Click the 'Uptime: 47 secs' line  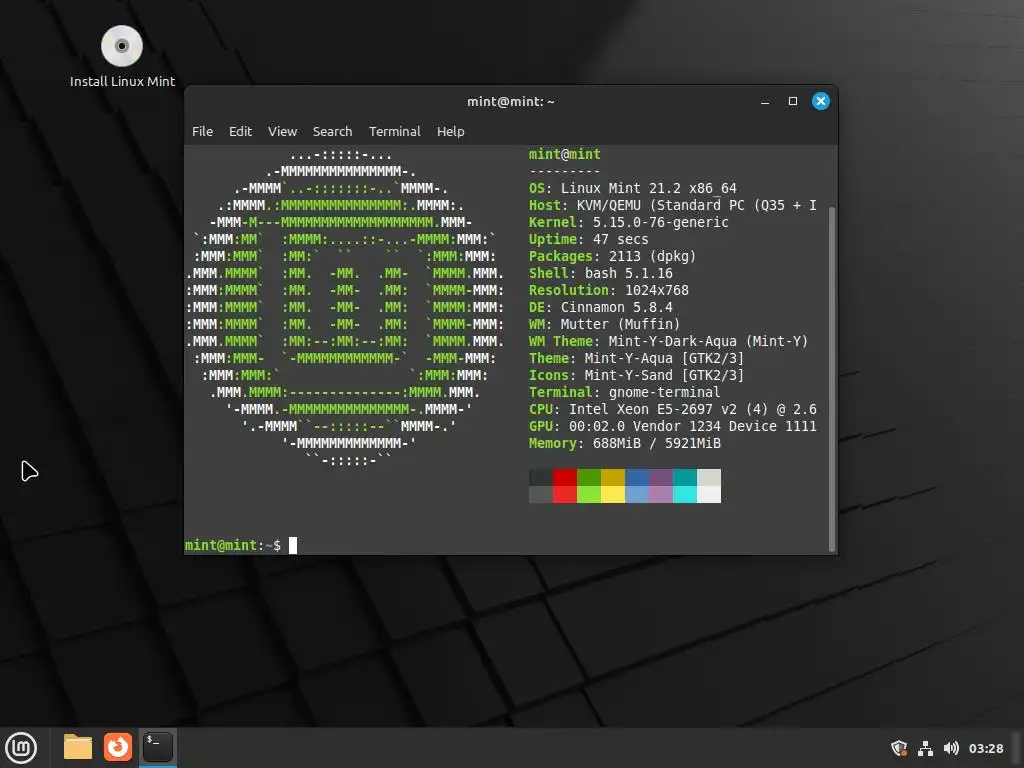[x=589, y=239]
